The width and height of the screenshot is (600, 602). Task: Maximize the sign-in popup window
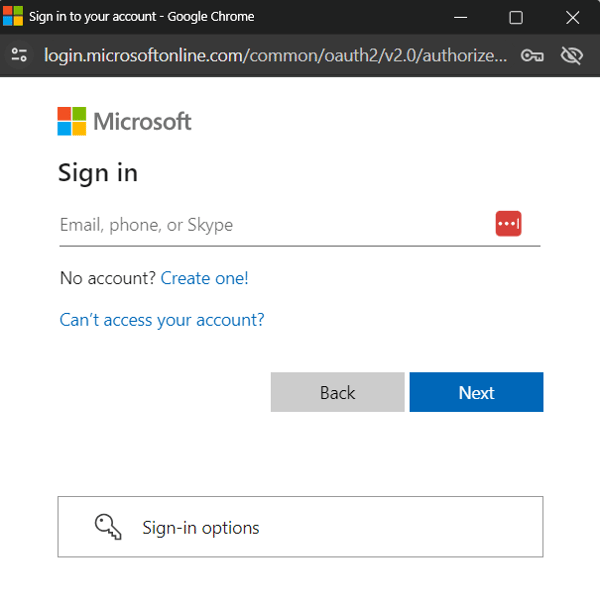516,17
